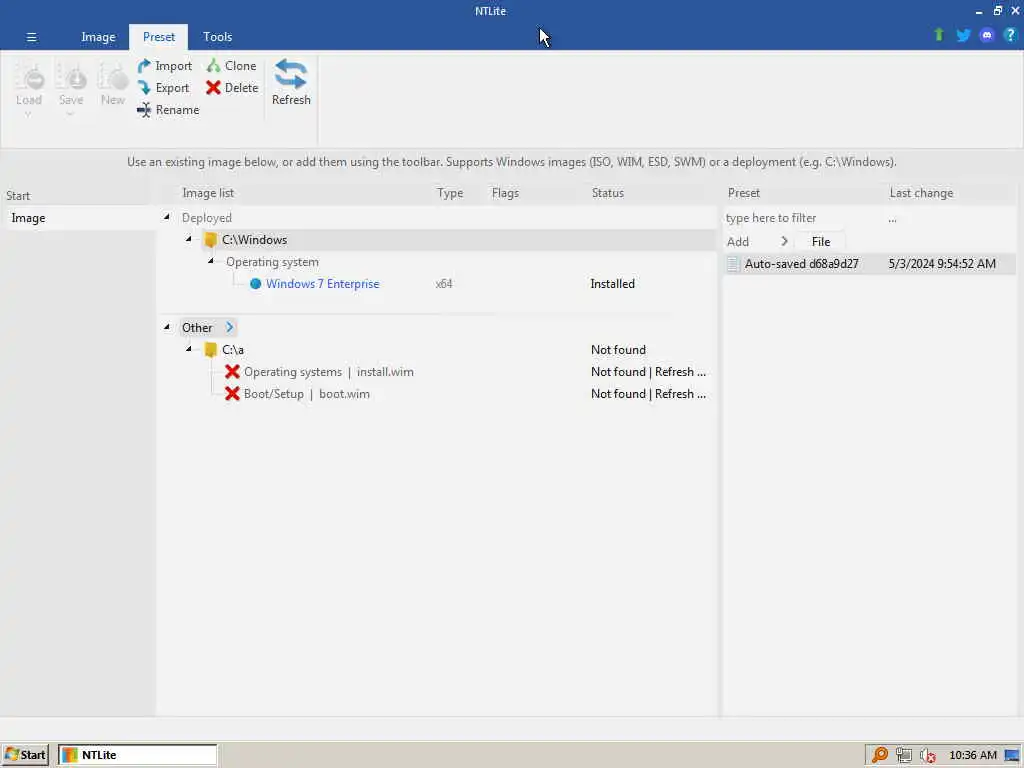Open the Windows Start button
This screenshot has height=768, width=1024.
tap(25, 755)
